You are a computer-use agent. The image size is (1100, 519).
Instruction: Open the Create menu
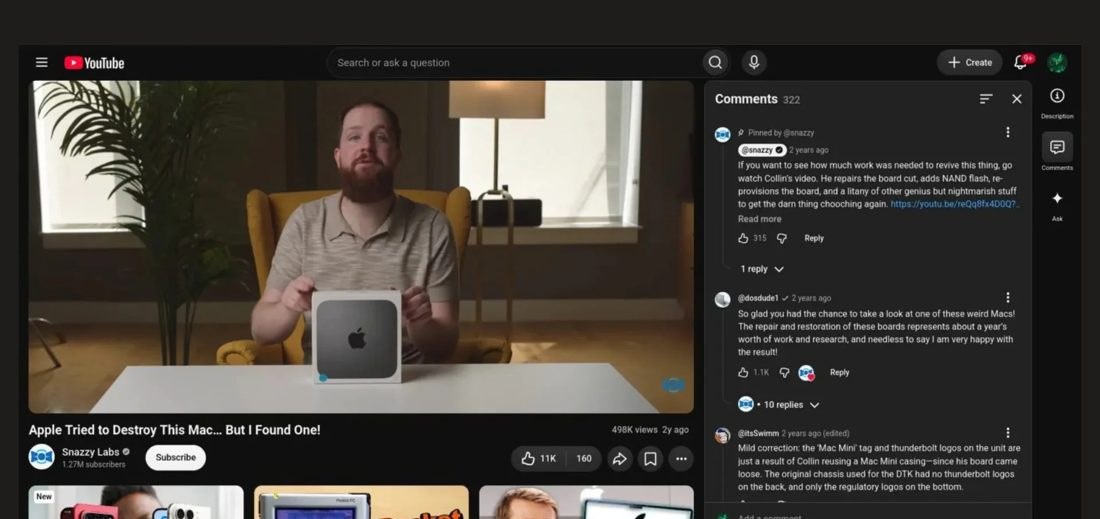970,62
